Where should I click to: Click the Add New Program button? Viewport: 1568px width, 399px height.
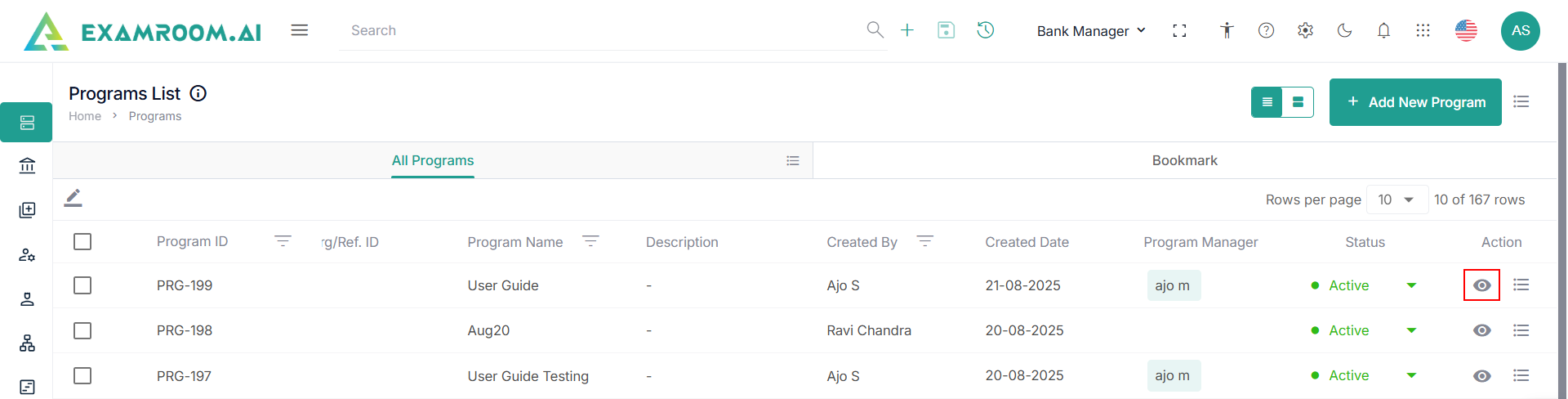[1415, 102]
